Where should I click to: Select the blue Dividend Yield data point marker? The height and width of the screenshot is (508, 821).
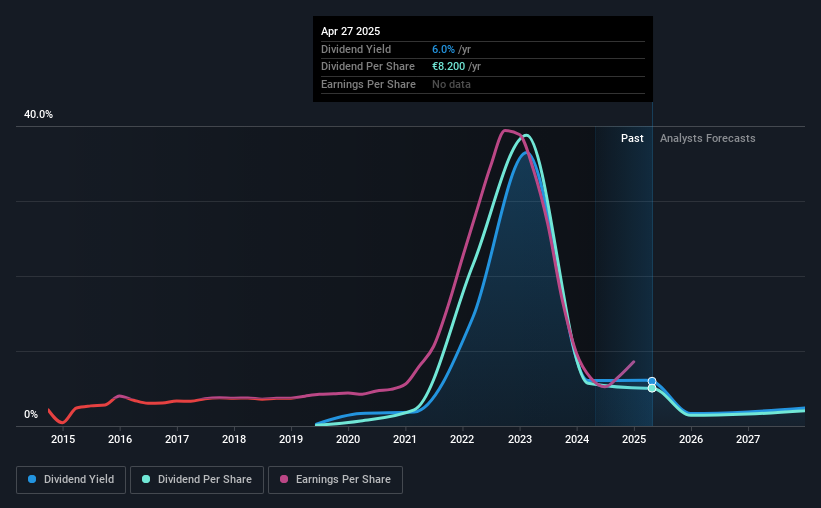652,381
